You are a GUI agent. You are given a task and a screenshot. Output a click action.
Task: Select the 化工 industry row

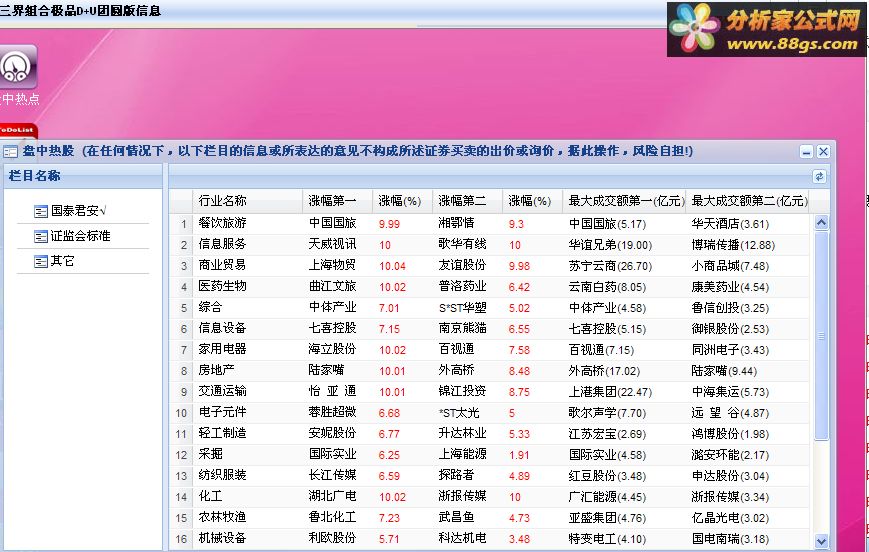(489, 497)
